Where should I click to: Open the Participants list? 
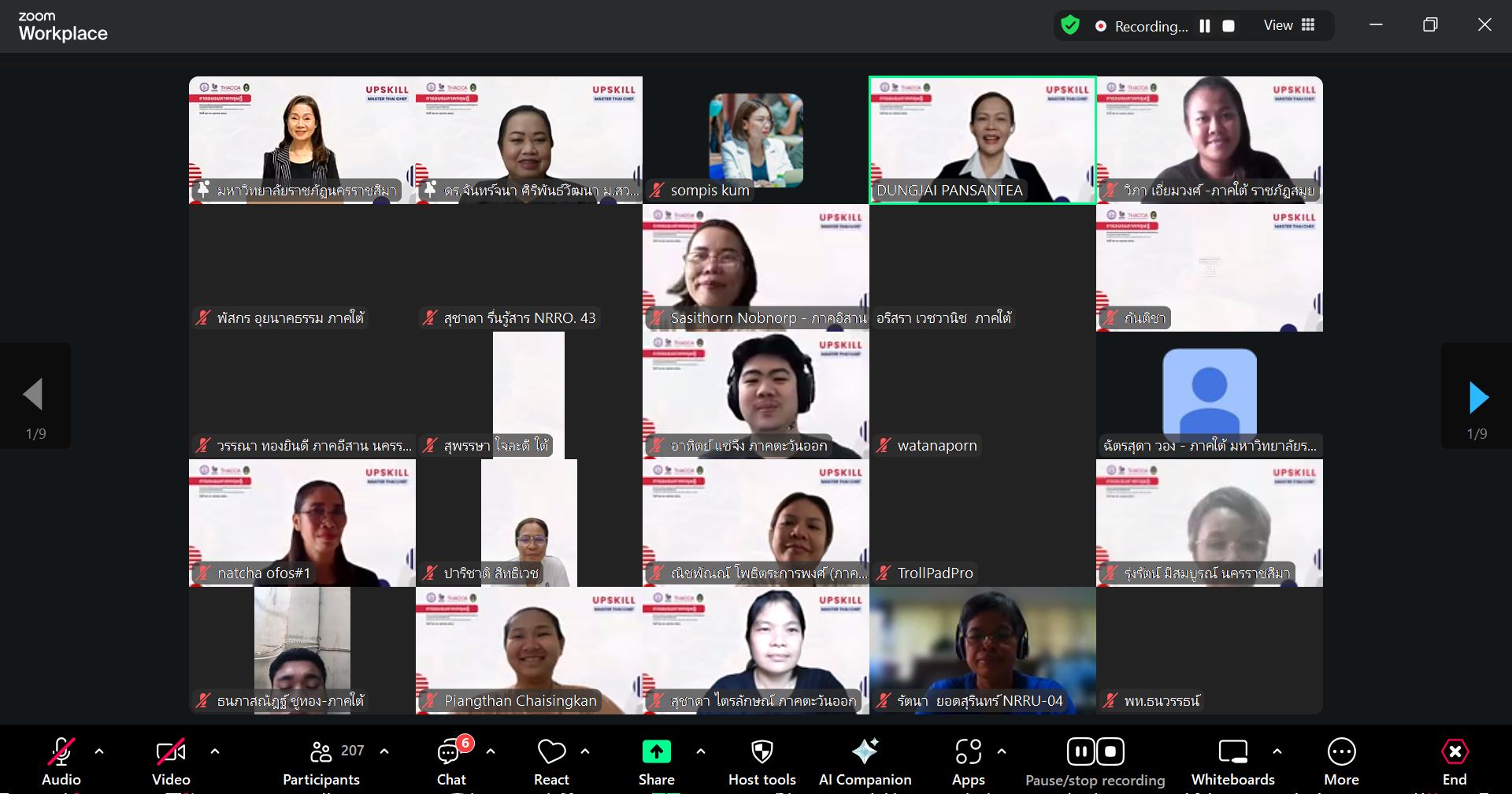[x=321, y=754]
